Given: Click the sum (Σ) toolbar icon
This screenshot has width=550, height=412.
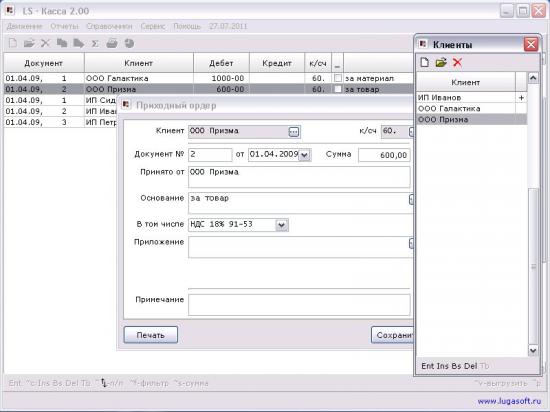Looking at the screenshot, I should click(x=95, y=43).
